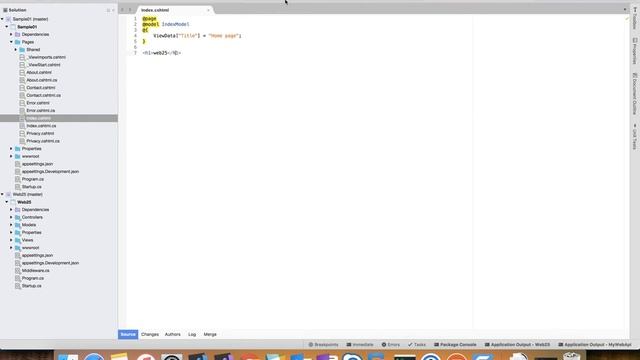
Task: Open the Immediate pad
Action: [x=360, y=345]
